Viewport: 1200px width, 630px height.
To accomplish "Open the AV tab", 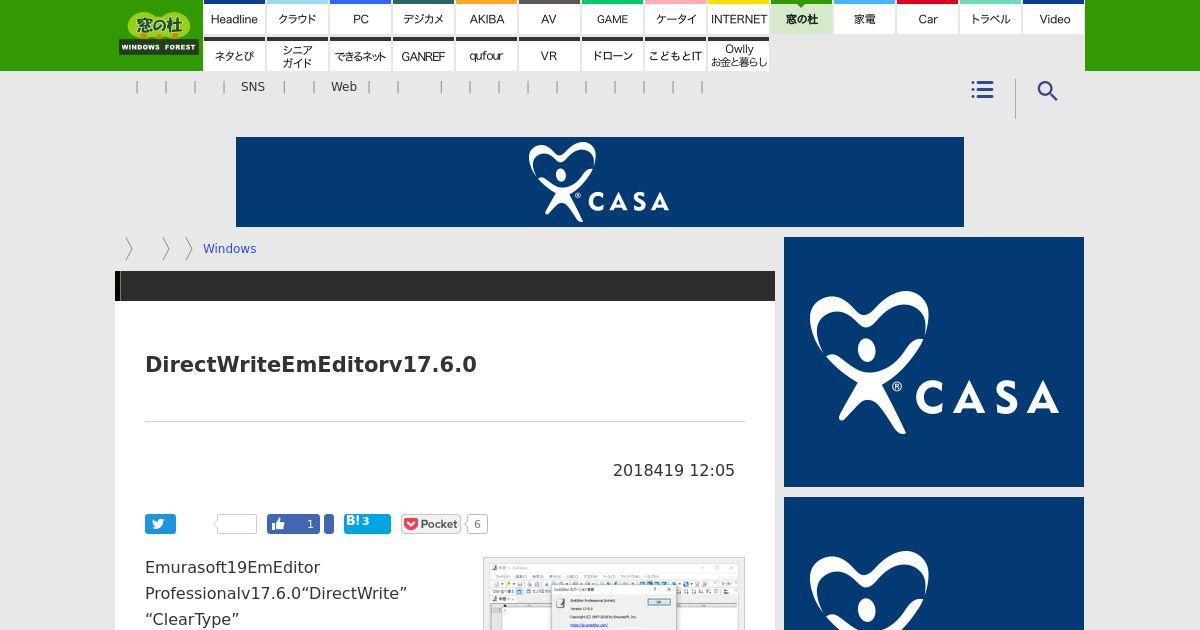I will [549, 18].
